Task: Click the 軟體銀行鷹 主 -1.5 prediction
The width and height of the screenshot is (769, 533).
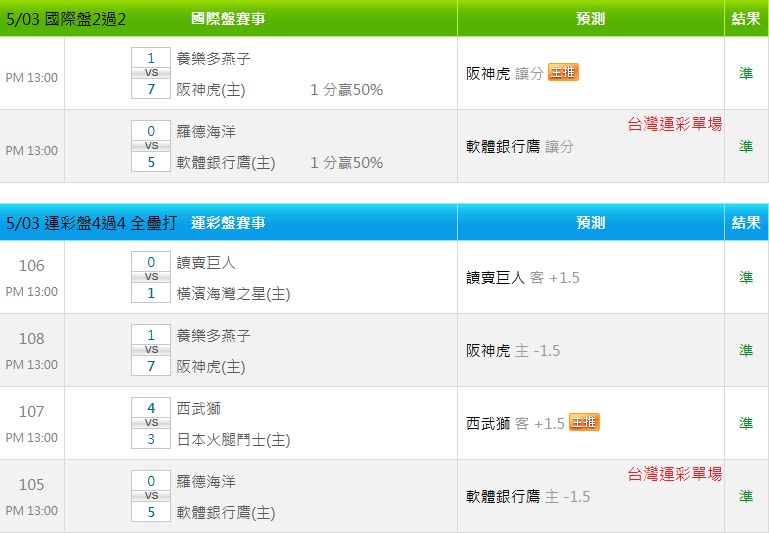Action: (x=528, y=497)
